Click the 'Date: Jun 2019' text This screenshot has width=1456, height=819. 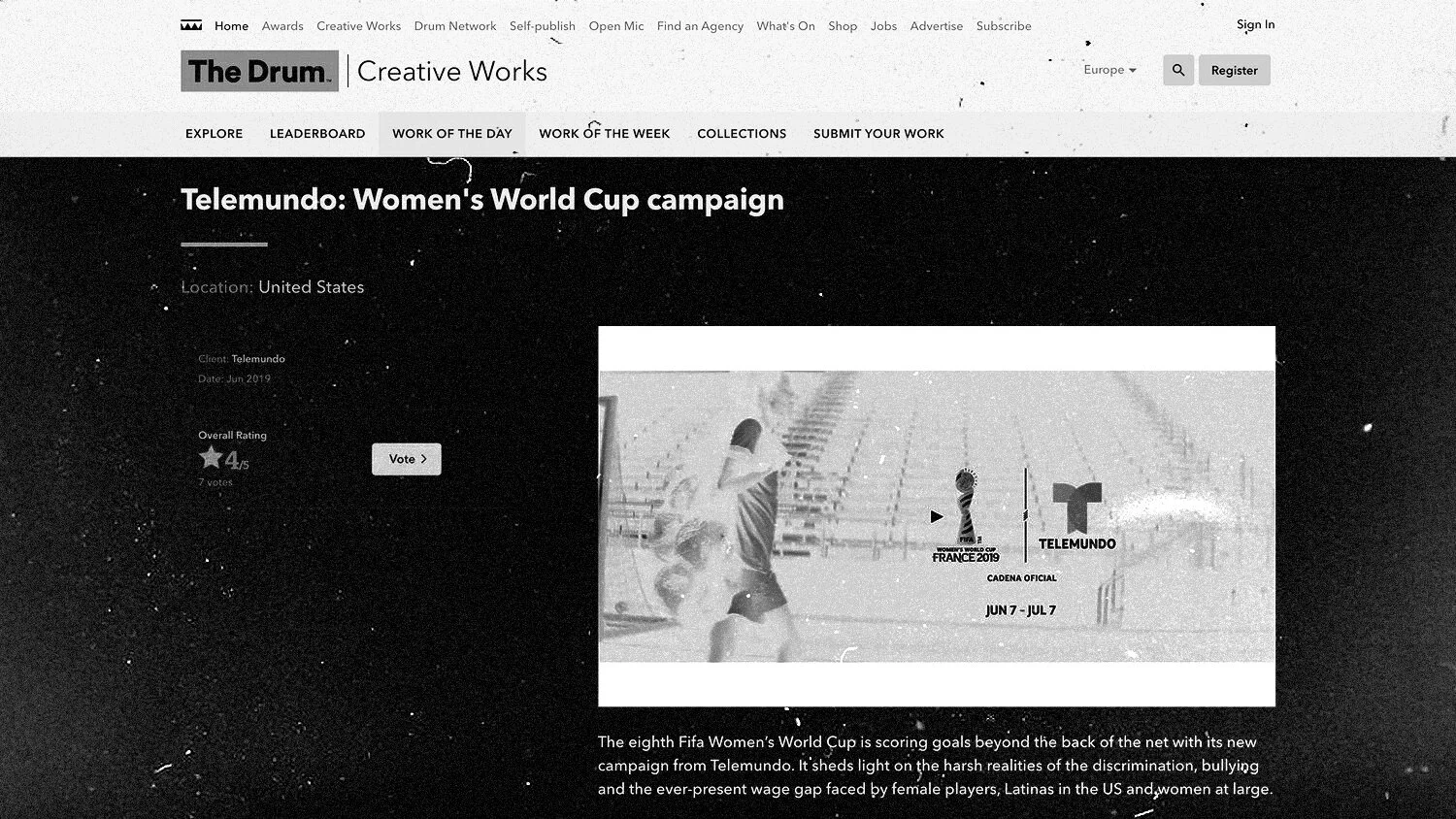pos(235,379)
